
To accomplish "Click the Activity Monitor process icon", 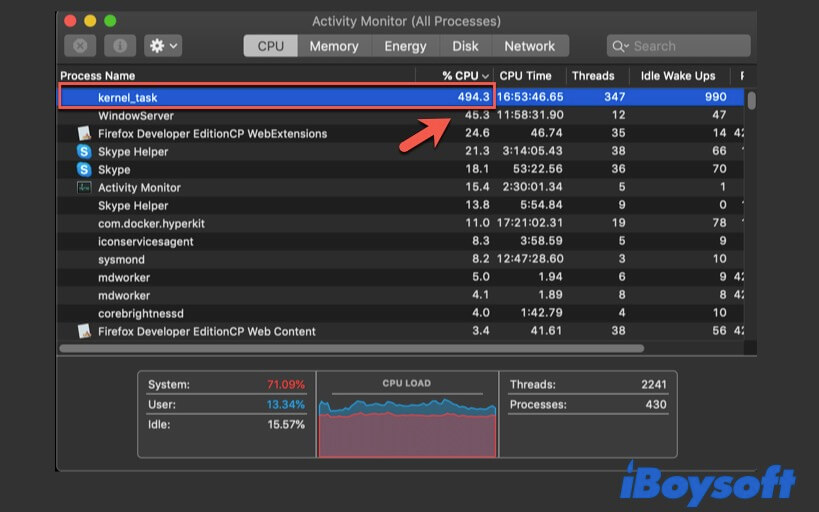I will click(x=85, y=188).
